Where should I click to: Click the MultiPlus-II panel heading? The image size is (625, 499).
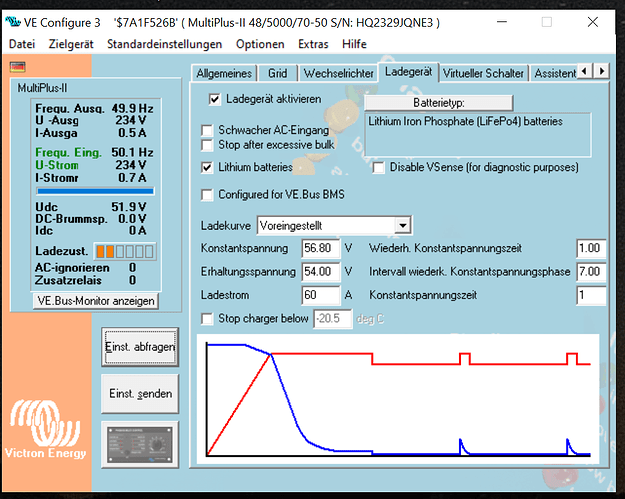point(42,88)
